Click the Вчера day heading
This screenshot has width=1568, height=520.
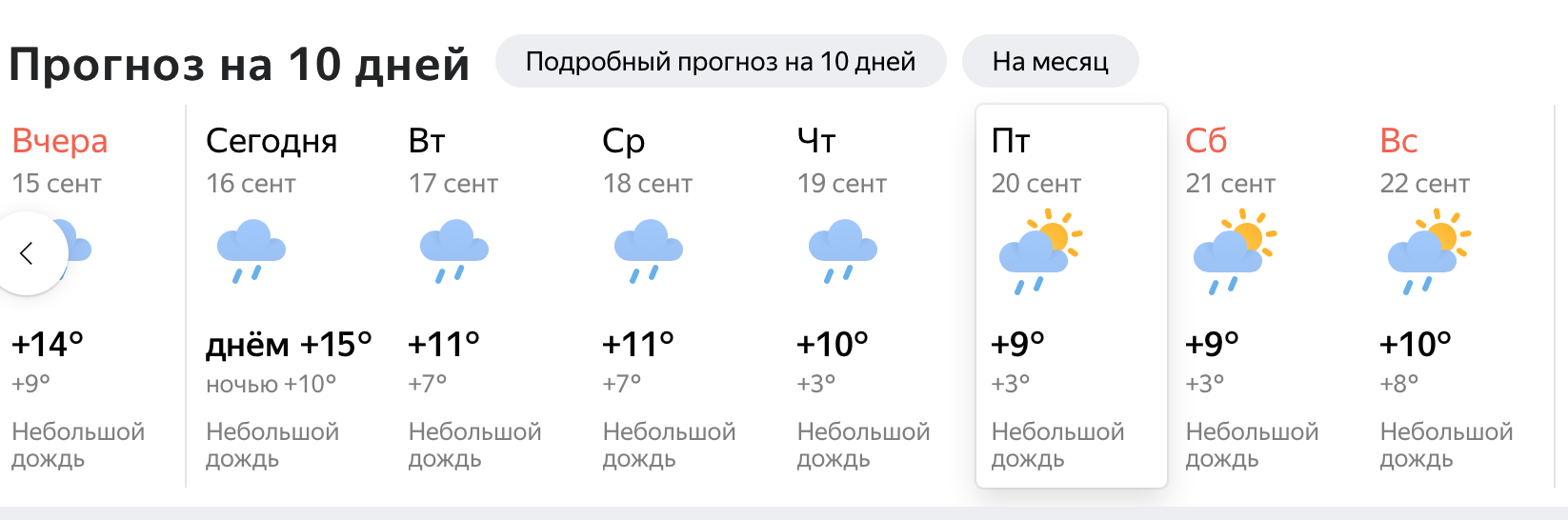coord(60,141)
